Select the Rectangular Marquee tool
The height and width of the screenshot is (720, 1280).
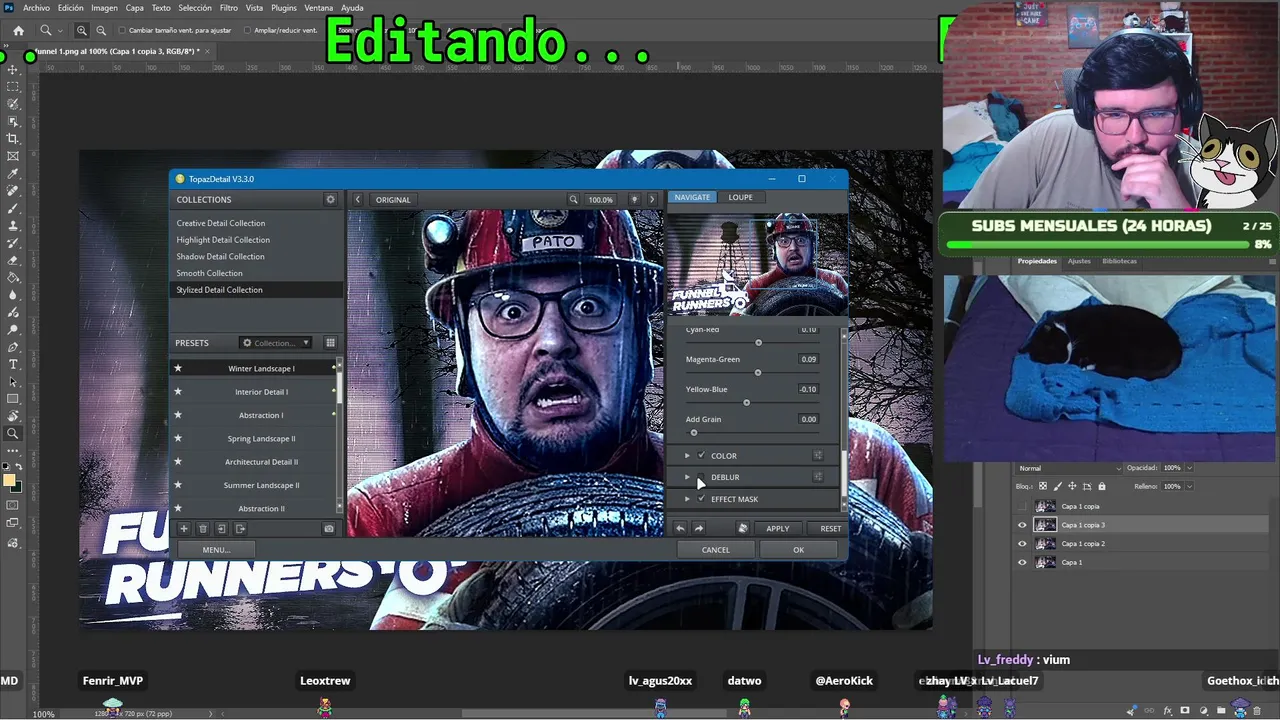(13, 87)
